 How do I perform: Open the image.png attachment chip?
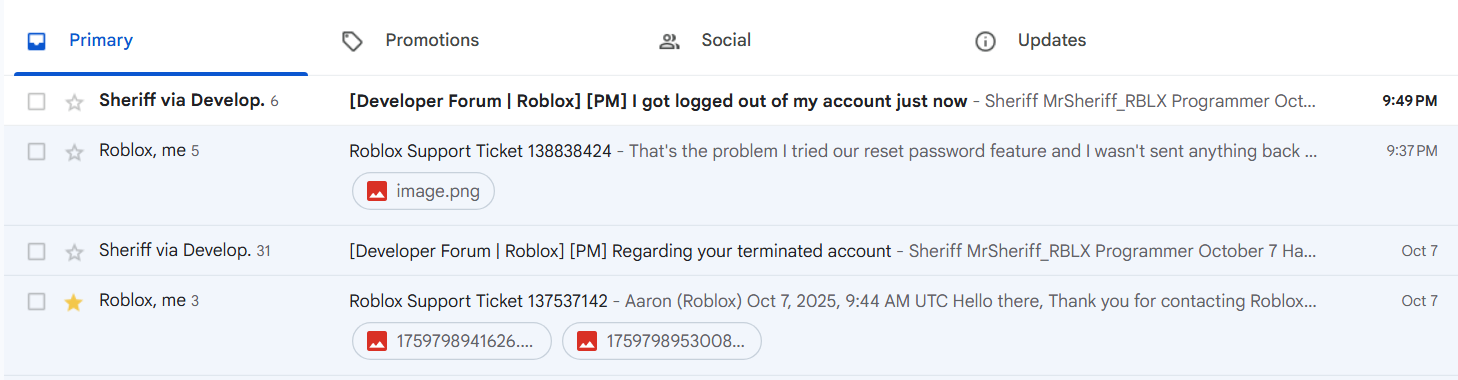[x=423, y=191]
